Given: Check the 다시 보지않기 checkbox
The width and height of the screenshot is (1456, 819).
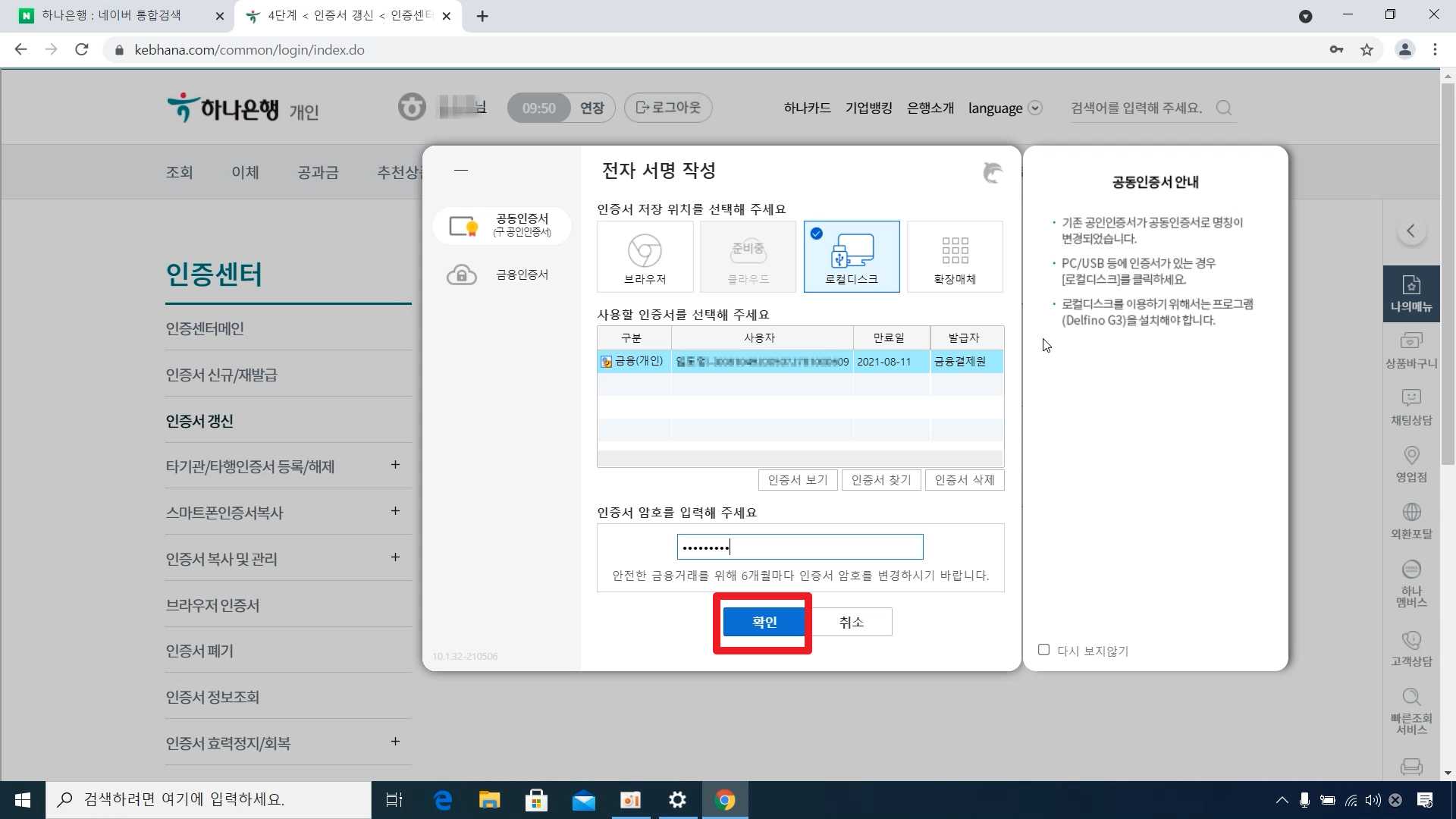Looking at the screenshot, I should 1043,650.
